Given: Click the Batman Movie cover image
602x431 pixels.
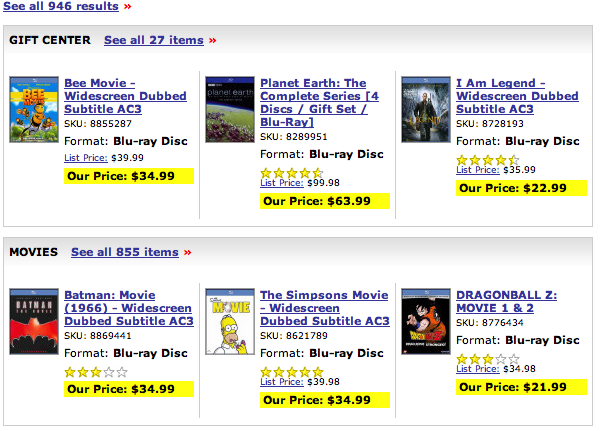Looking at the screenshot, I should pos(33,321).
